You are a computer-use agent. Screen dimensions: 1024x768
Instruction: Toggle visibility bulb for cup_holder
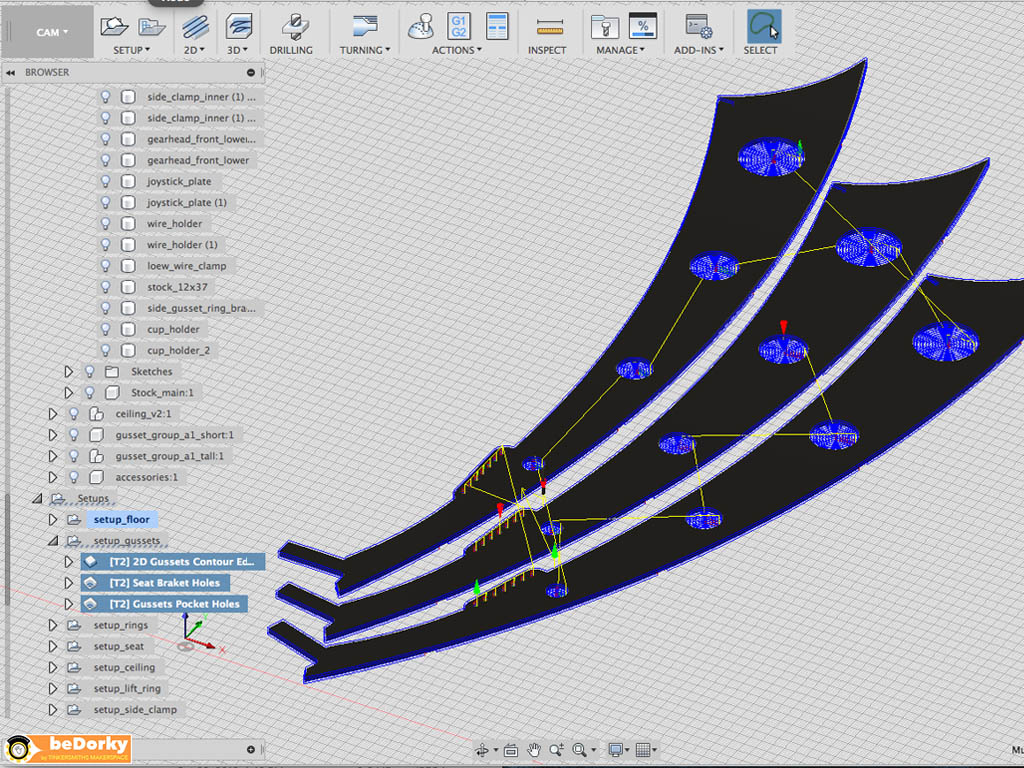(105, 329)
